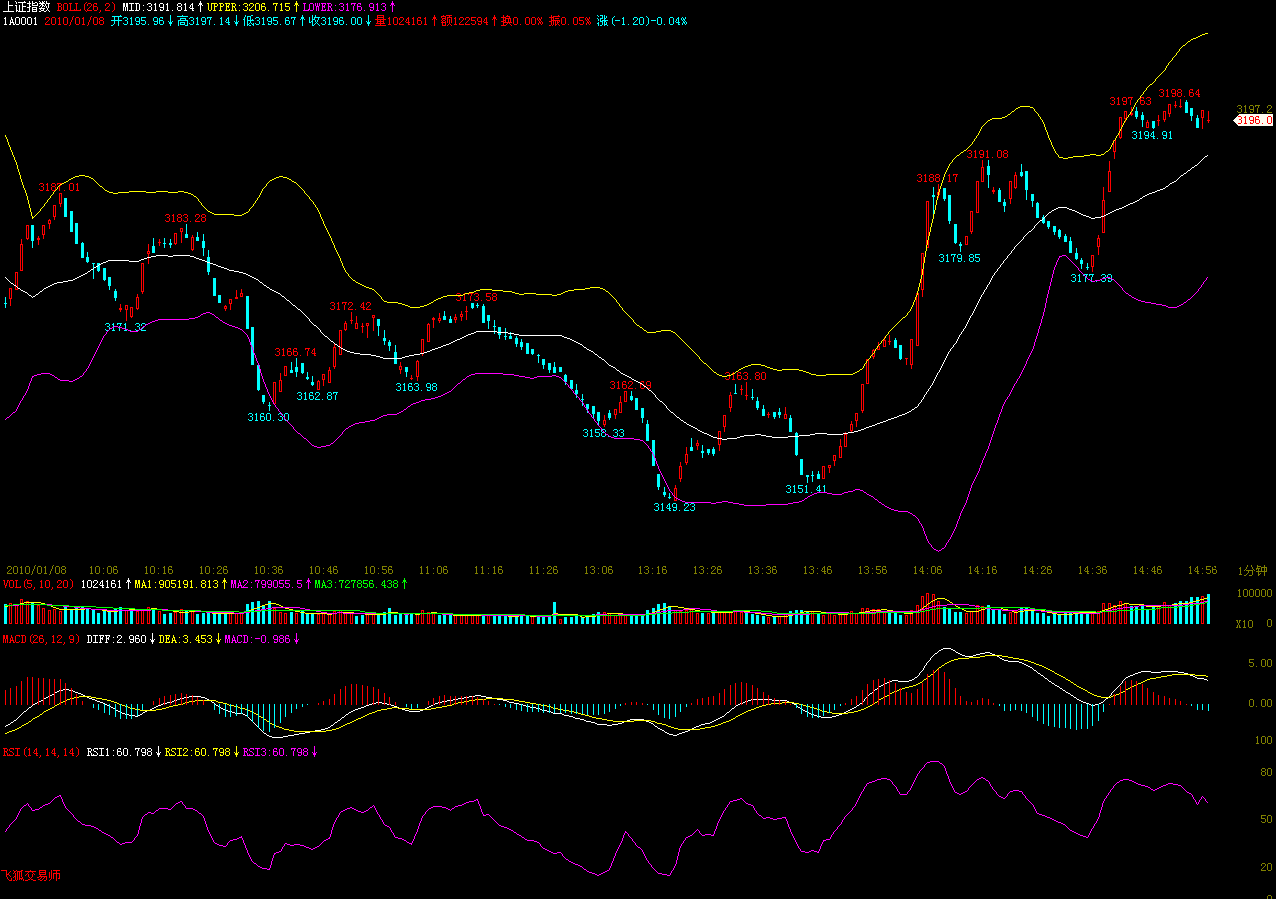Click the change 涨(-1.20)-0.04% value
This screenshot has height=899, width=1276.
point(642,21)
